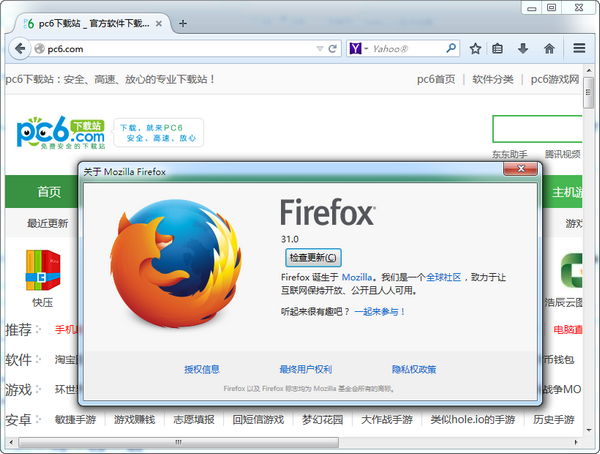This screenshot has height=454, width=600.
Task: Select the 首页 navigation menu item
Action: tap(49, 192)
